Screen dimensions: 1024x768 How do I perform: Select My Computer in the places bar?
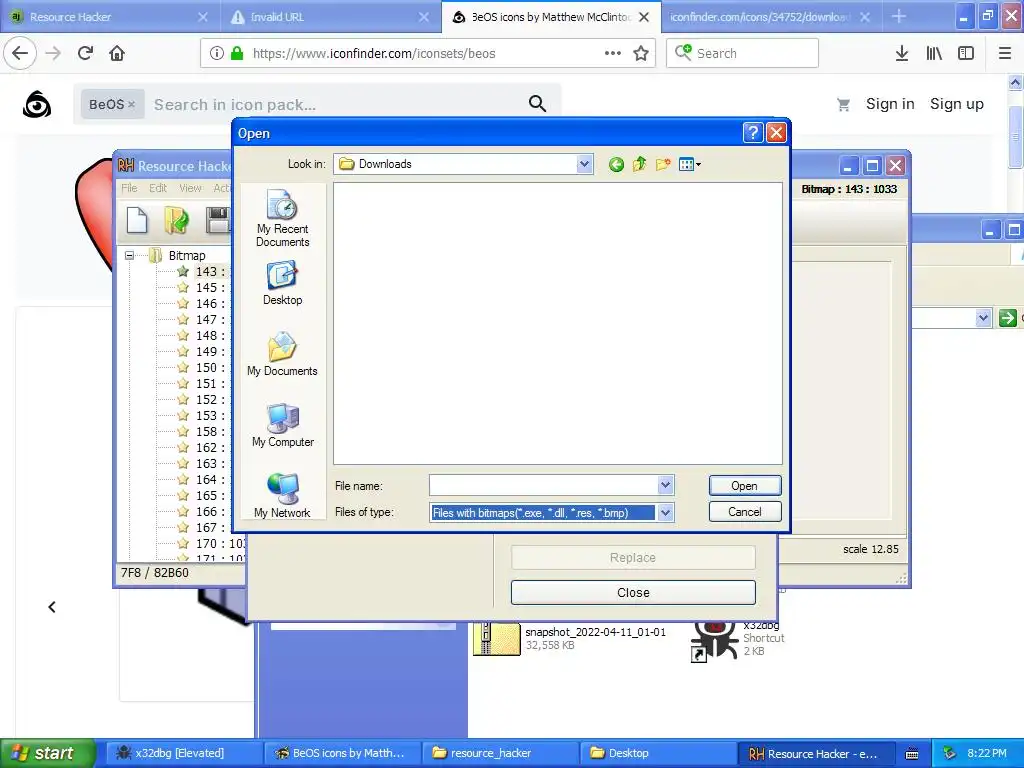[x=283, y=425]
